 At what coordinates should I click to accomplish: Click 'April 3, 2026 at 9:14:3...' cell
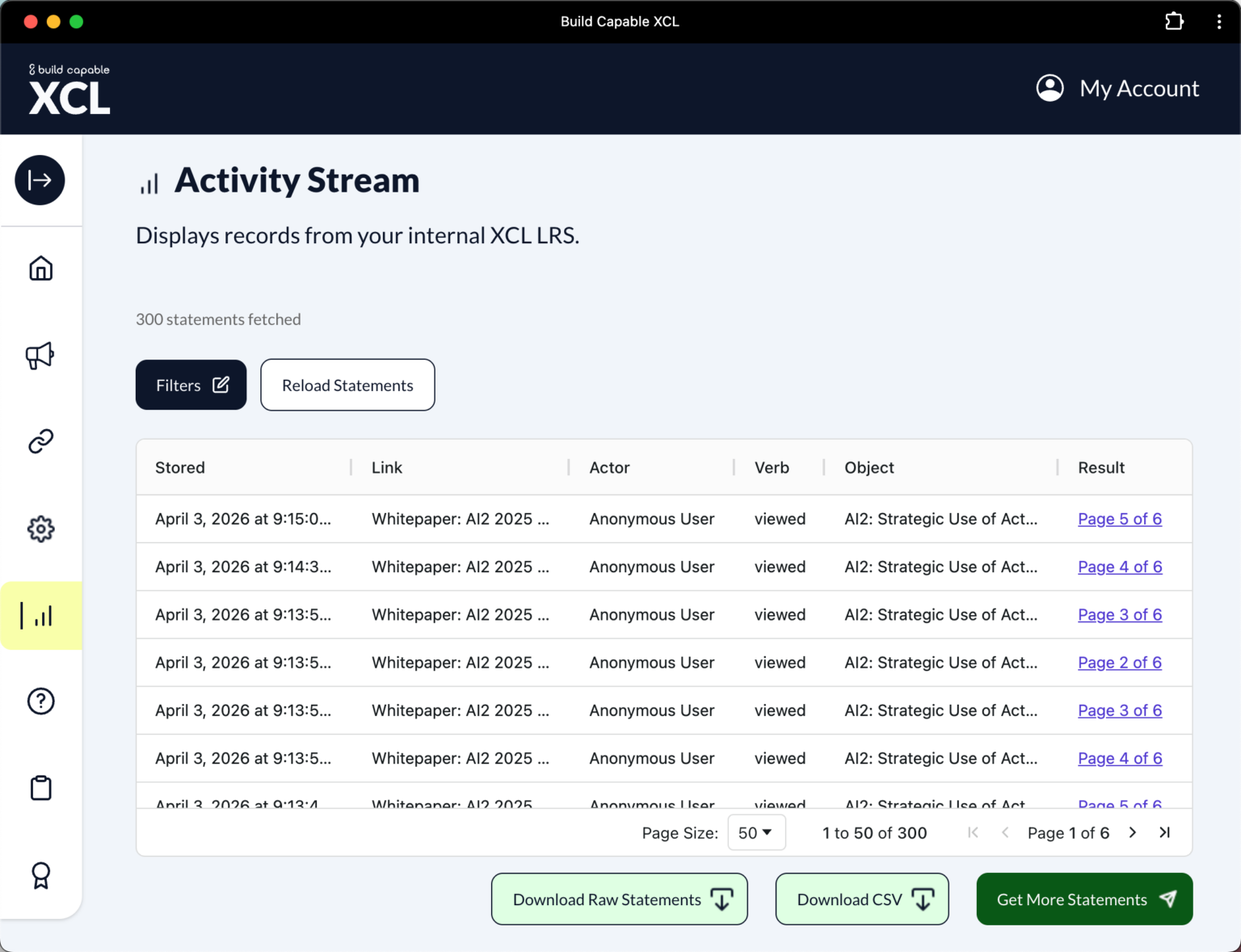[243, 567]
